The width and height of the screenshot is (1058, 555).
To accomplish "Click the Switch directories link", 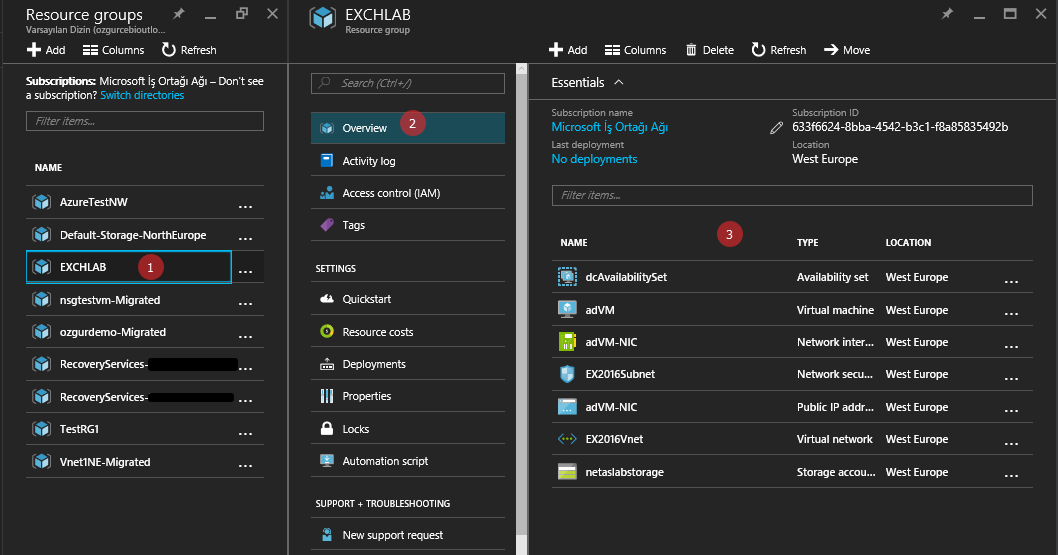I will click(142, 95).
